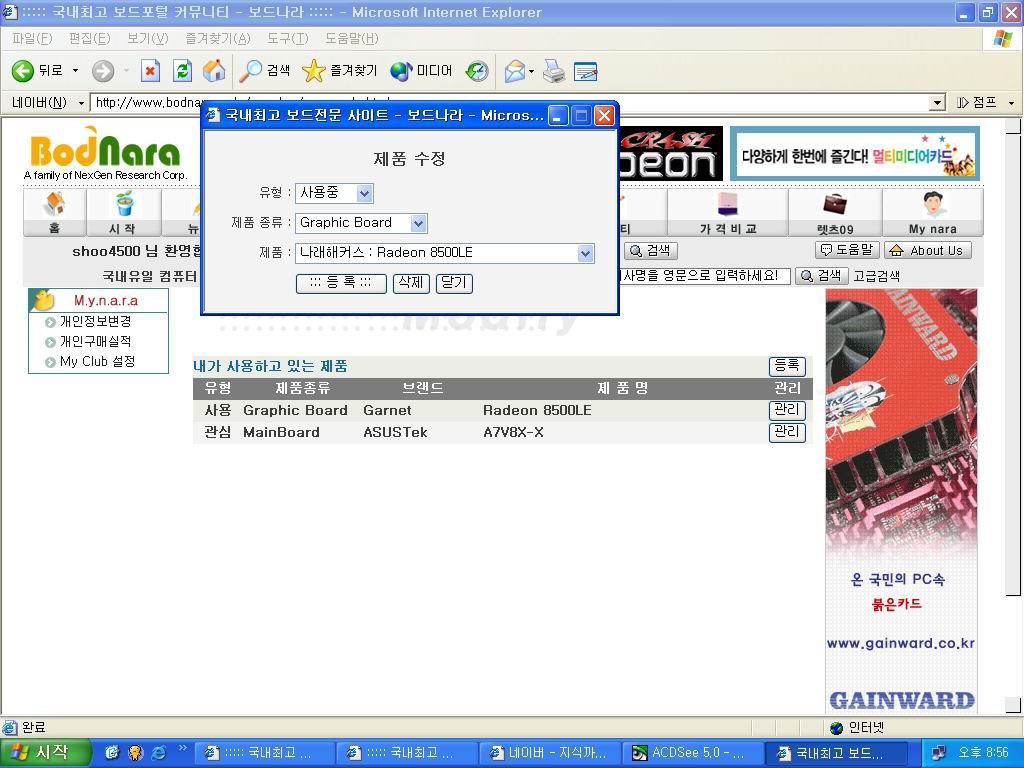Open browsing History clock icon

click(477, 71)
